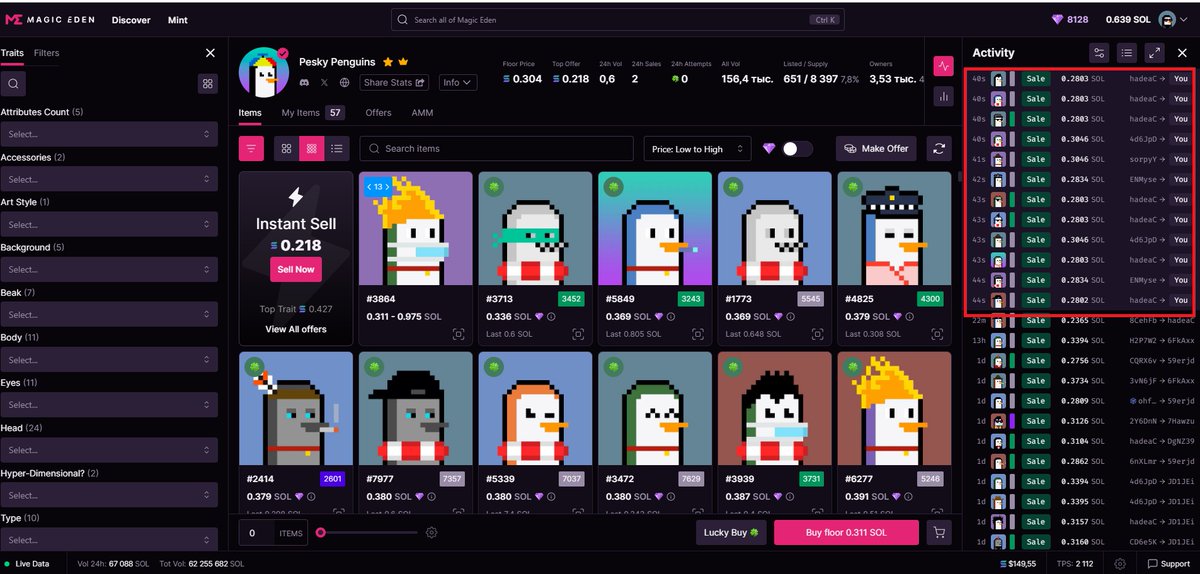This screenshot has width=1200, height=574.
Task: Switch to list view
Action: tap(337, 148)
